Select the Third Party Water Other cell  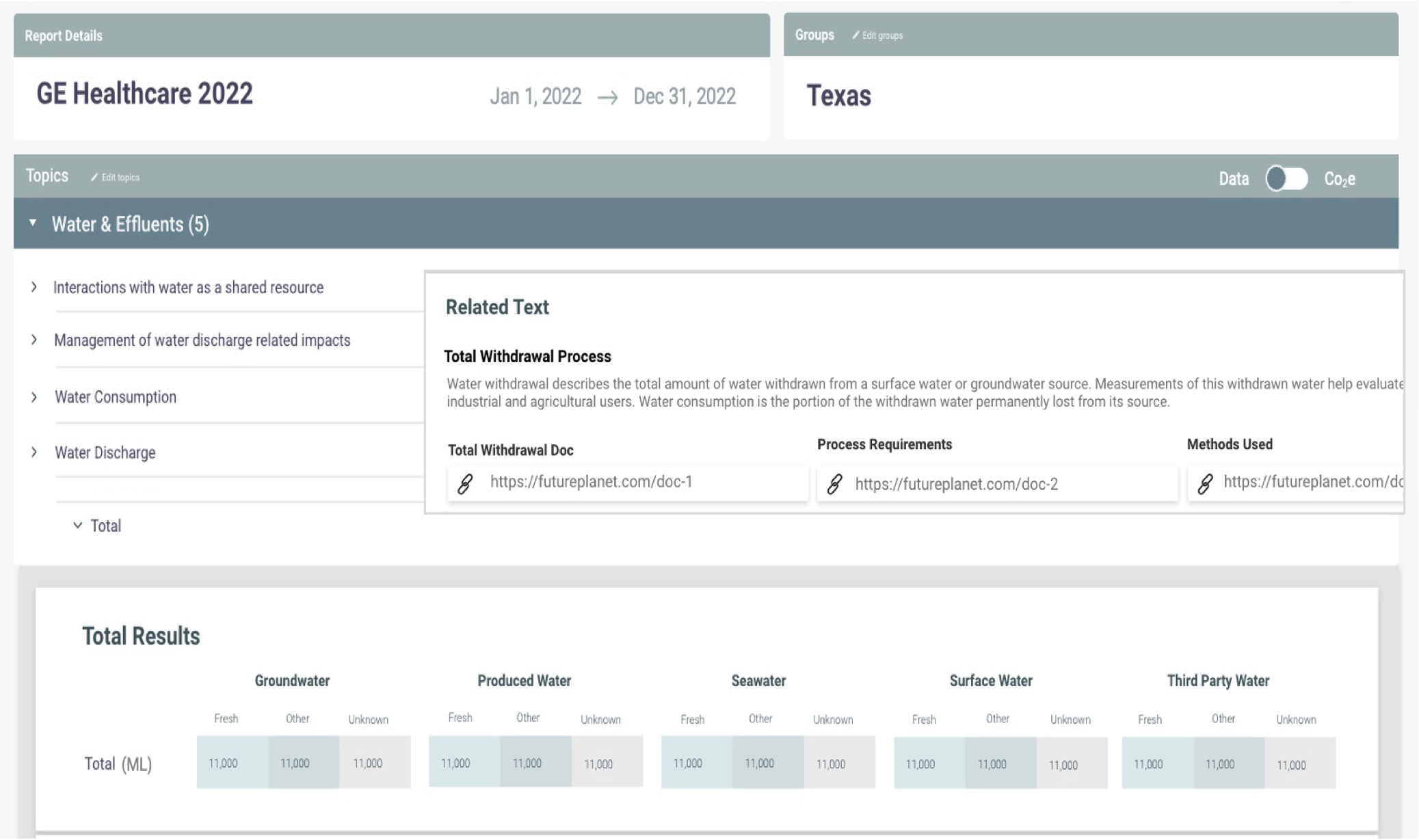1229,763
